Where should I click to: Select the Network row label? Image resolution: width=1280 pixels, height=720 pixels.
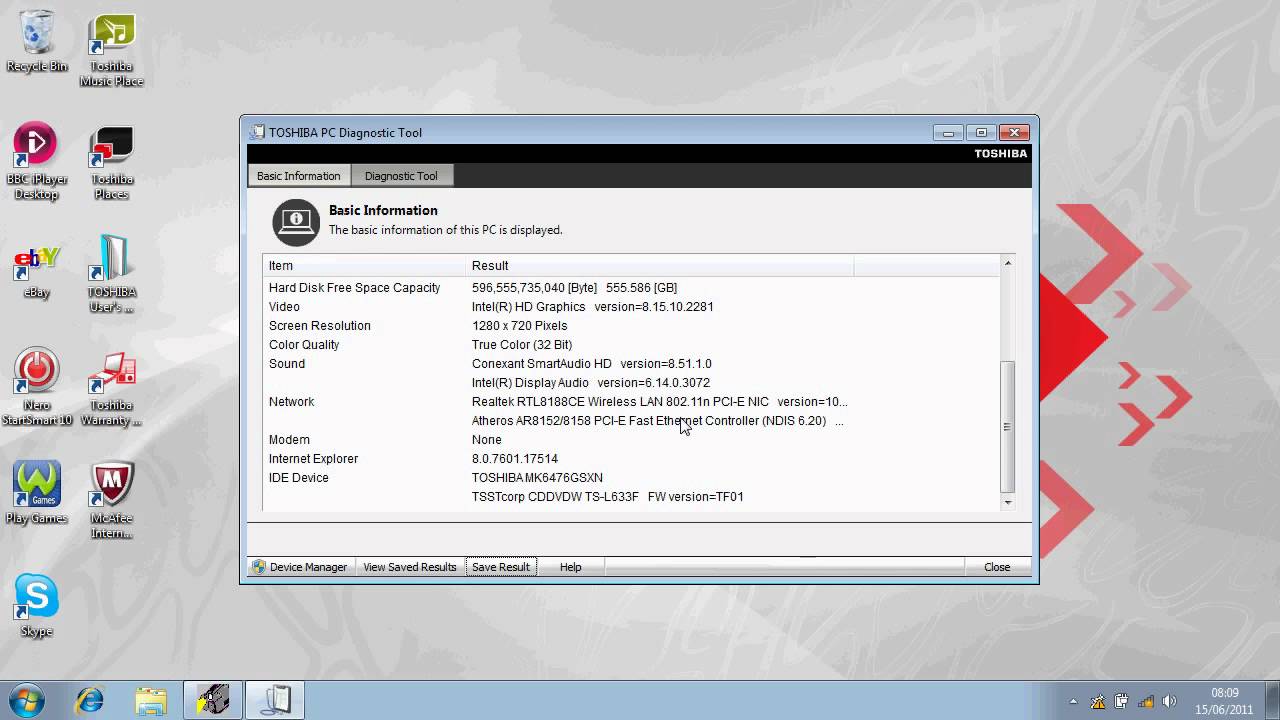click(291, 402)
